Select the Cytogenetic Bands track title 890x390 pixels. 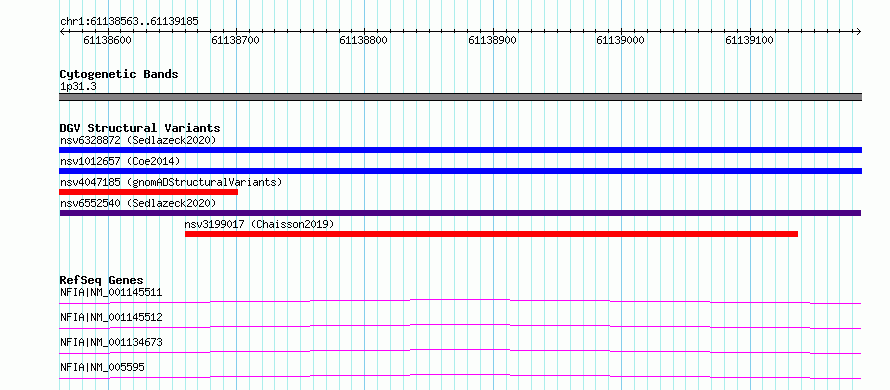pyautogui.click(x=119, y=74)
